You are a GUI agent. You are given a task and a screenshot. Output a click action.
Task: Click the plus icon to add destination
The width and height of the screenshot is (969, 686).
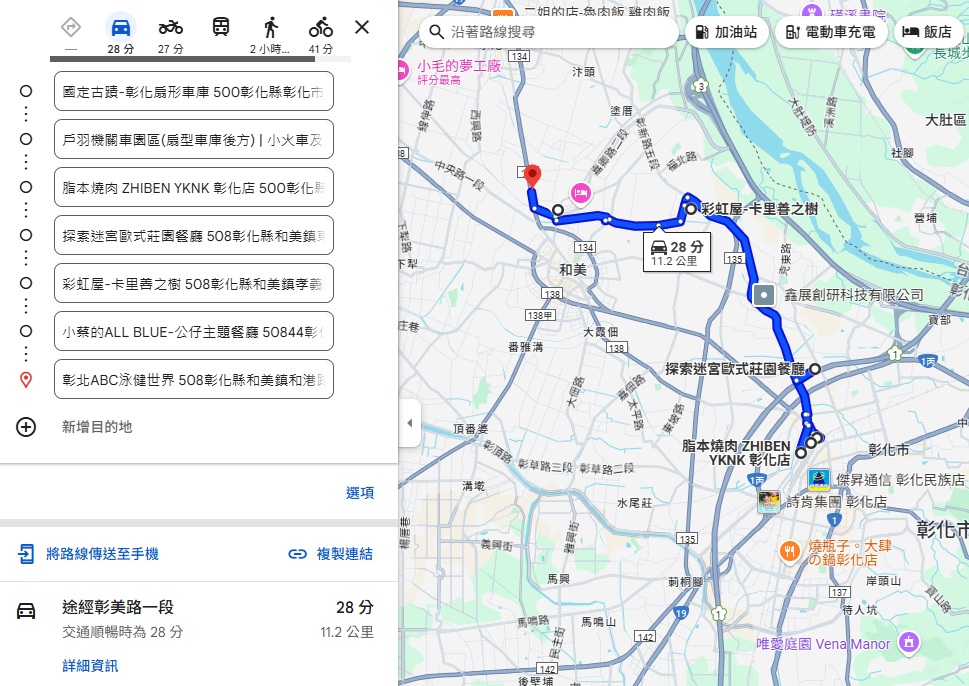point(26,427)
